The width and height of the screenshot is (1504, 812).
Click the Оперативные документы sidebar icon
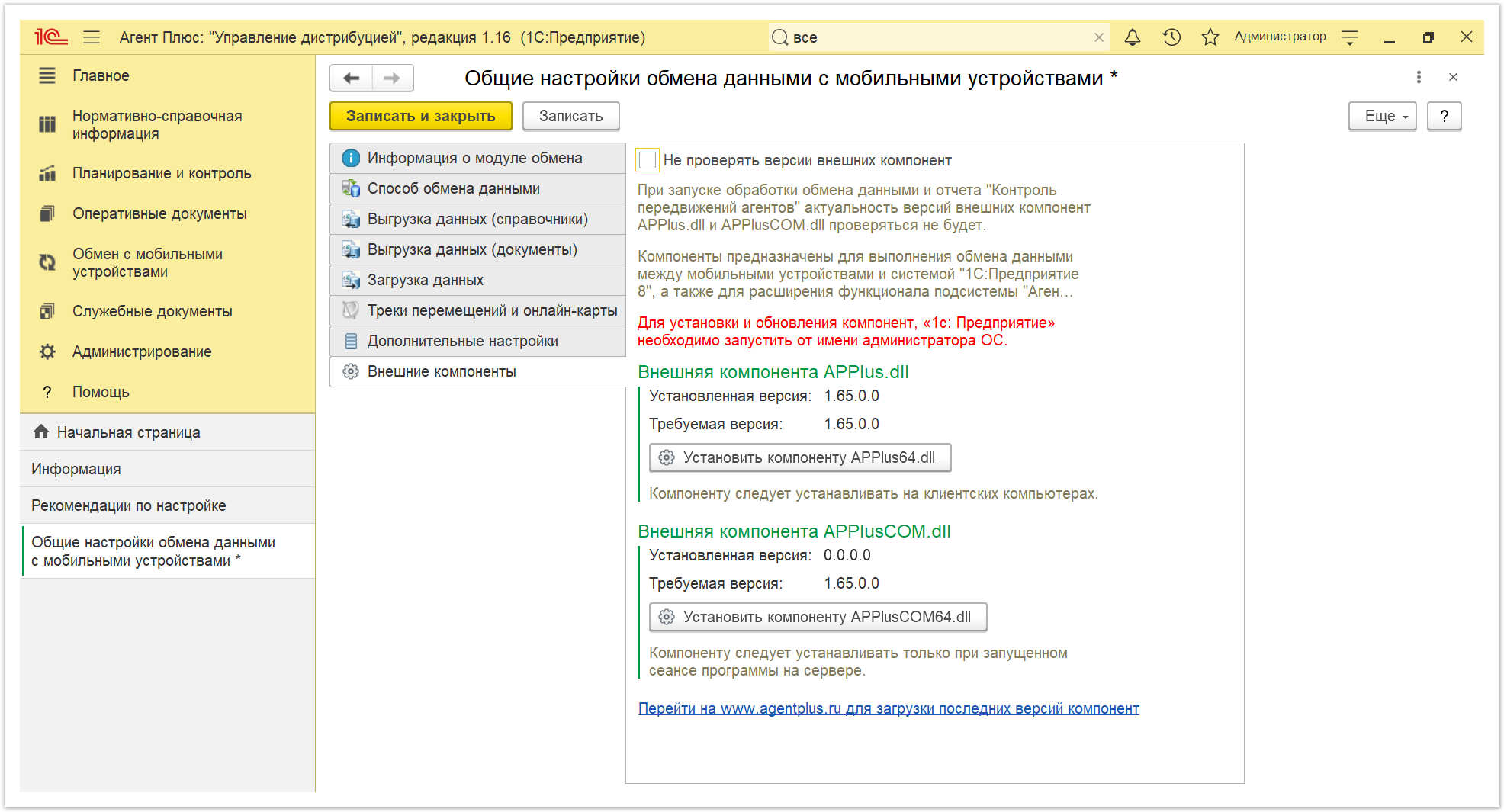pos(47,213)
